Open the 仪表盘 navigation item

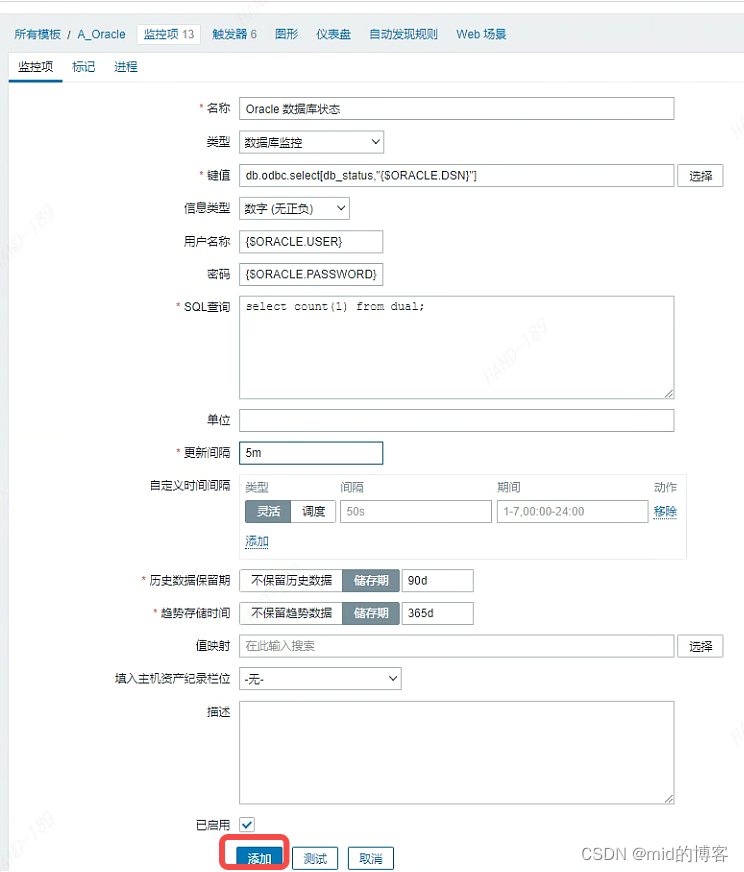[x=333, y=34]
